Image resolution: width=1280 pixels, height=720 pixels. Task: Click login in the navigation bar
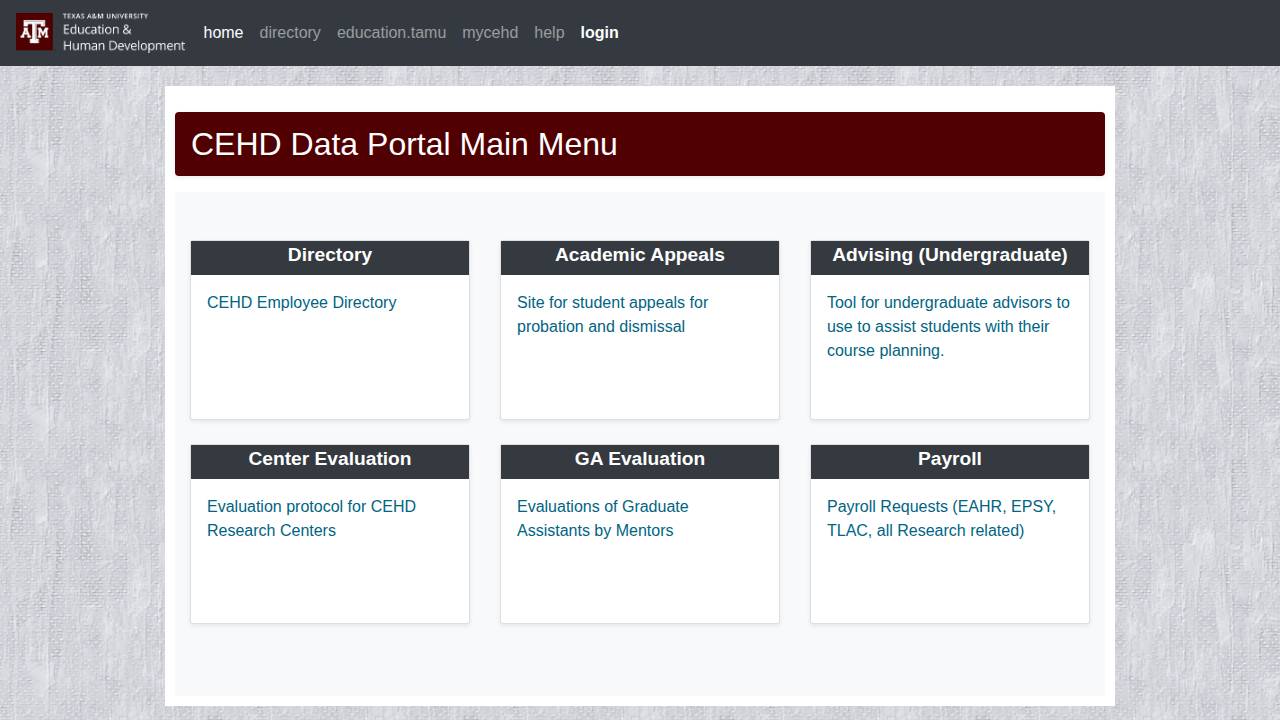(599, 33)
